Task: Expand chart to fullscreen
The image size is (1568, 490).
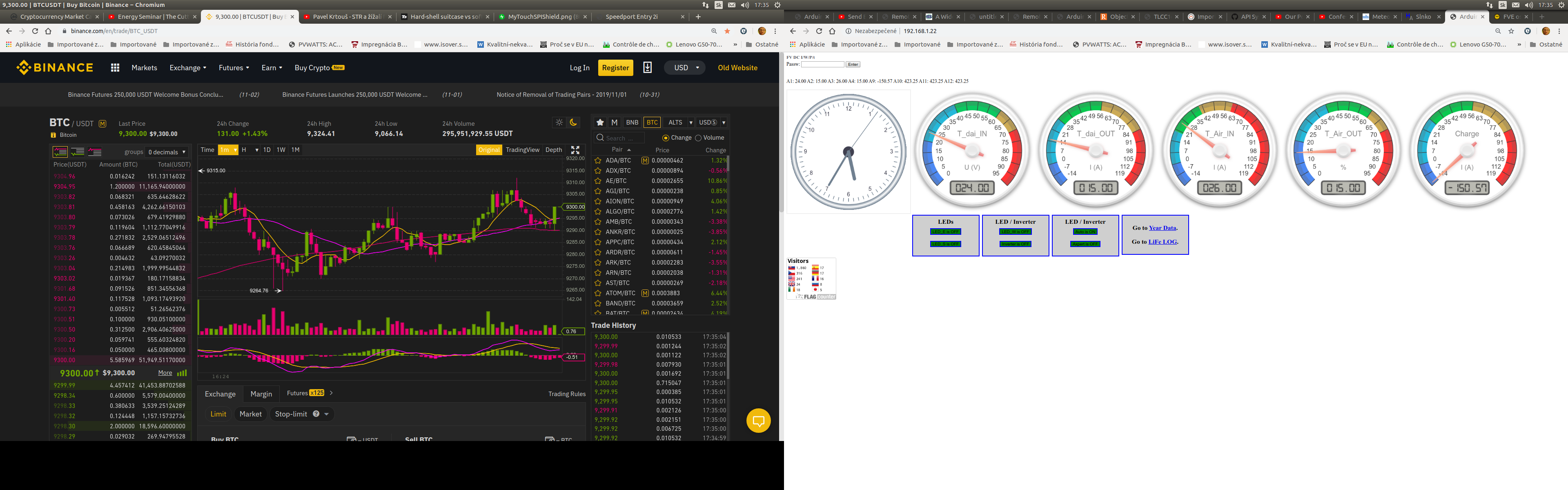Action: click(575, 150)
